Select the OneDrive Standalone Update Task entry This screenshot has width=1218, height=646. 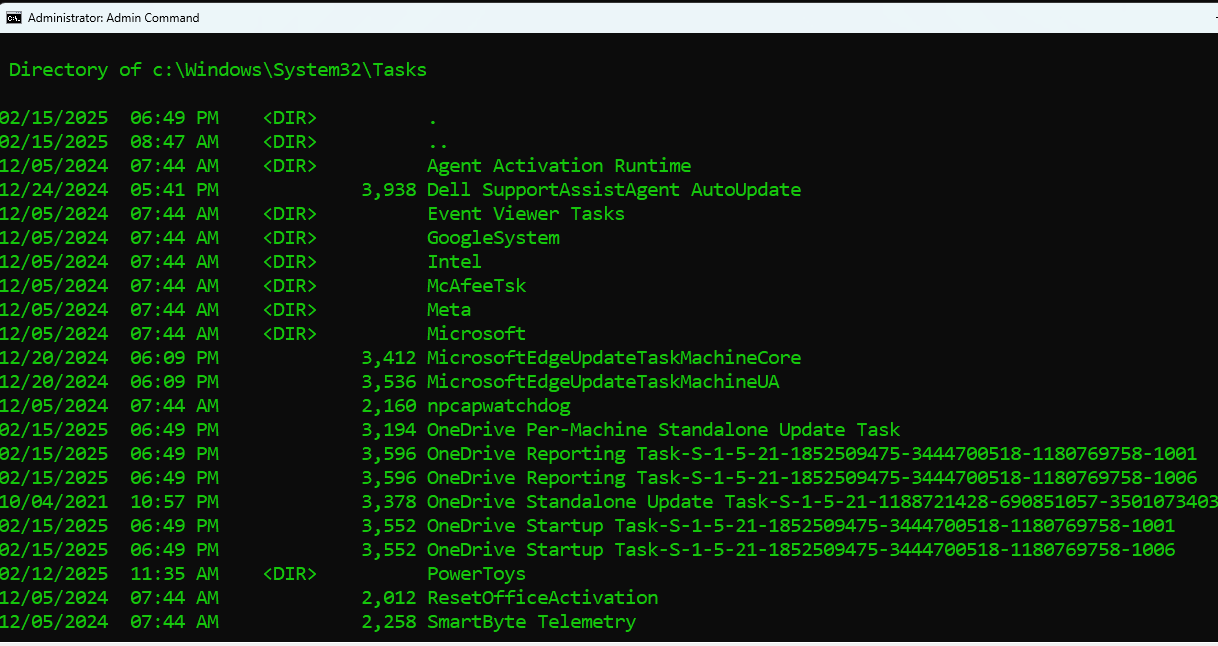822,502
